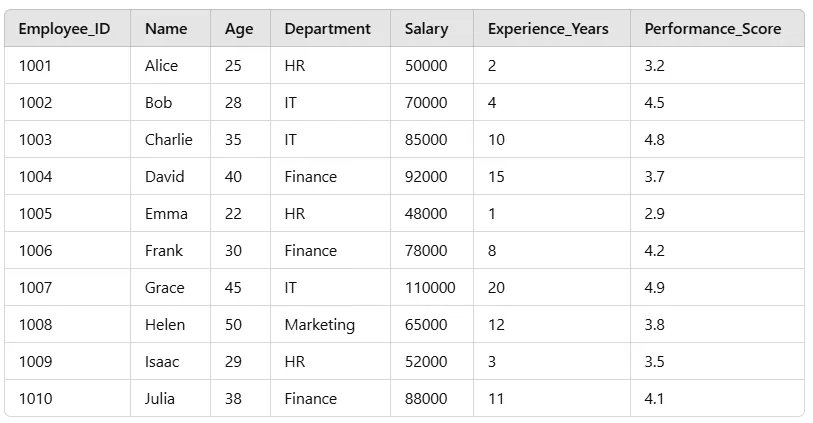The image size is (813, 423).
Task: Click the name cell Julia
Action: [x=160, y=399]
